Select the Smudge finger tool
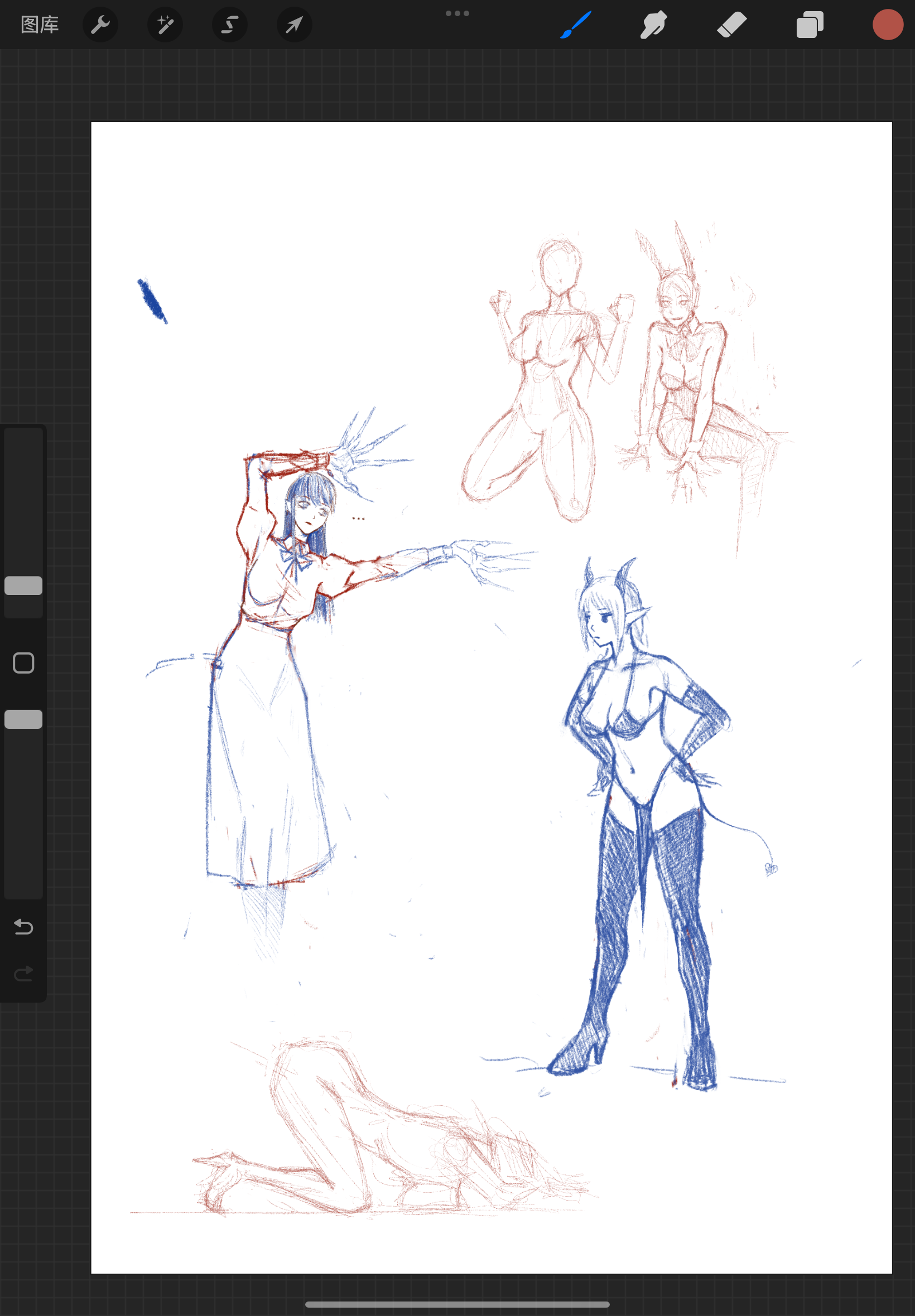This screenshot has width=915, height=1316. click(653, 25)
